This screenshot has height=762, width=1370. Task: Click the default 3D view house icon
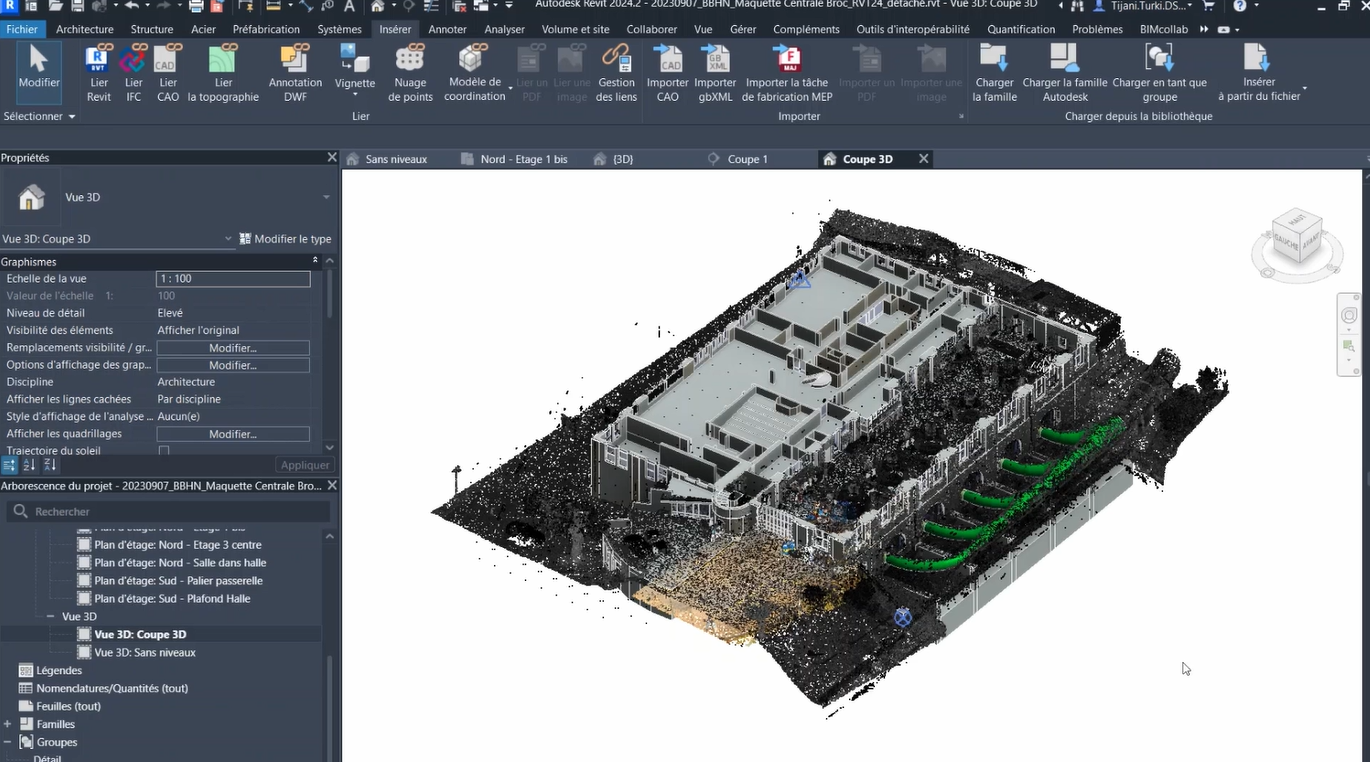(x=379, y=6)
